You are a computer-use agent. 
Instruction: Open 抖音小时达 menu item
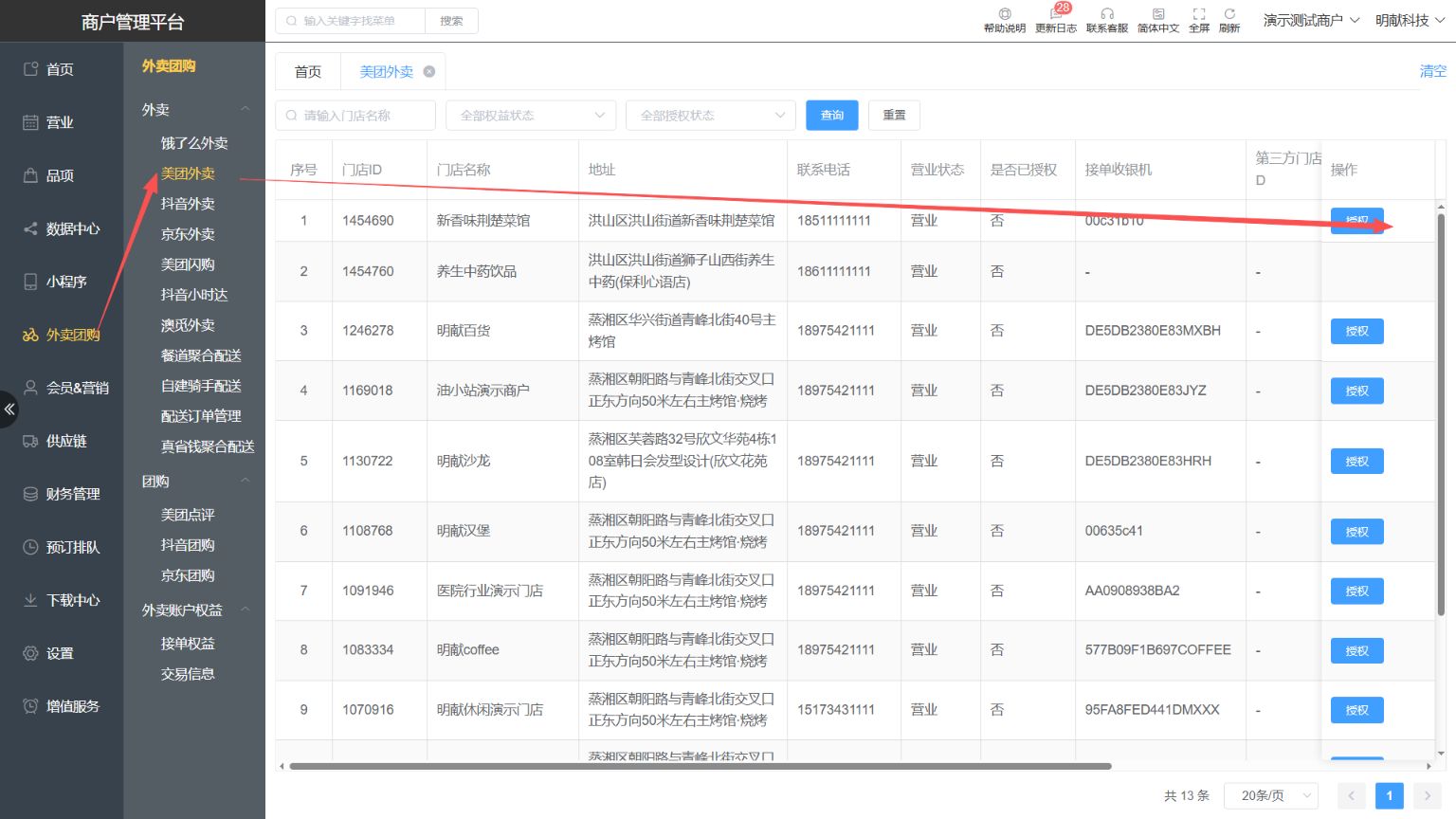click(194, 295)
